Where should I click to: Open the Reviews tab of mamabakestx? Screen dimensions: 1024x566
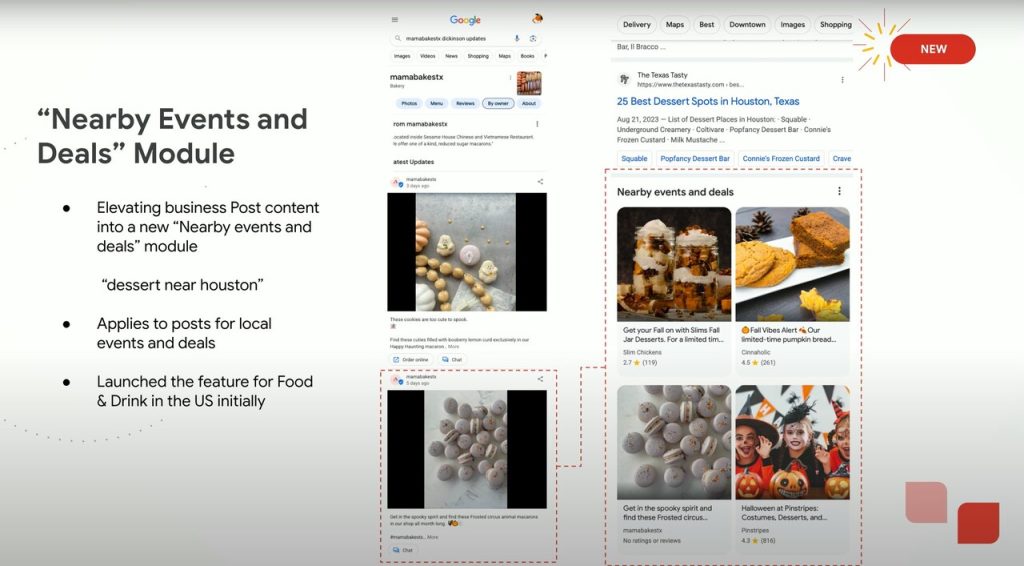(465, 103)
